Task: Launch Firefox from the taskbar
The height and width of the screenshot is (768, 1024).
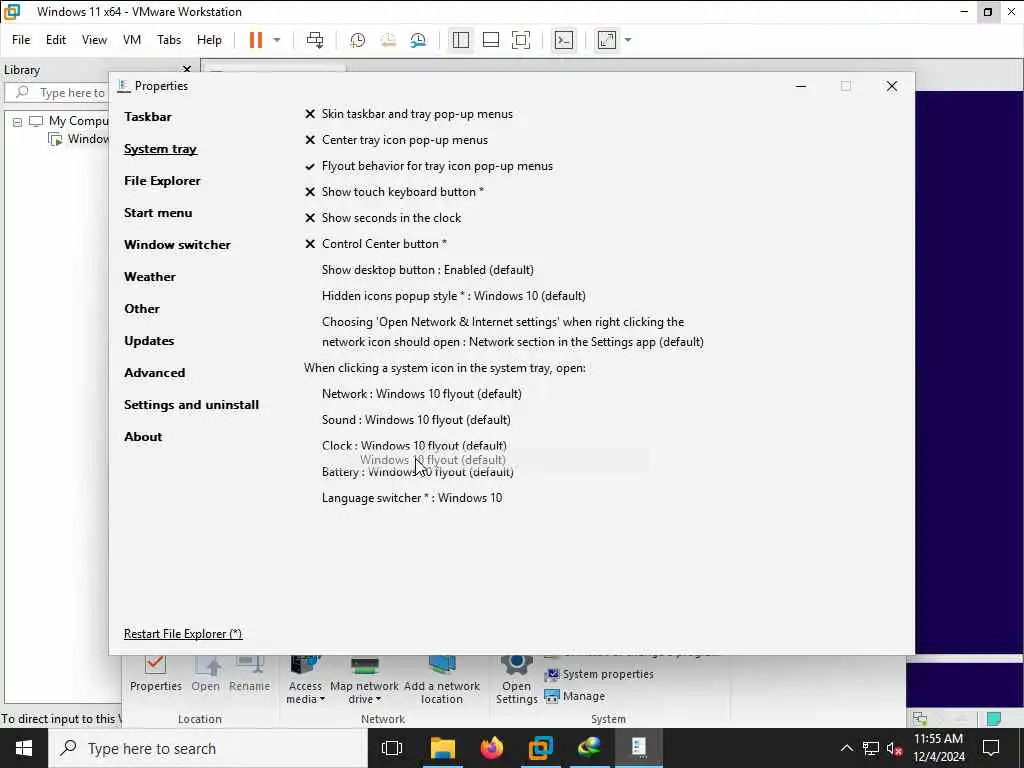Action: tap(492, 748)
